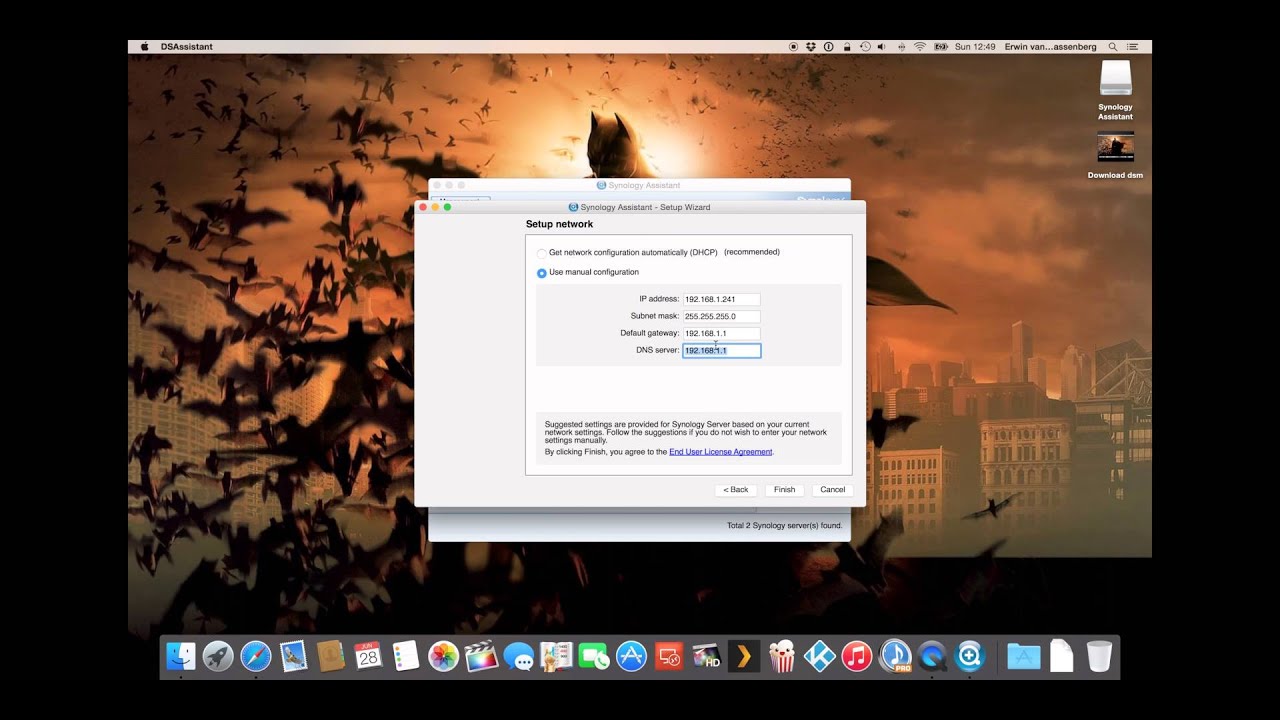
Task: Open Photos app in dock
Action: 443,656
